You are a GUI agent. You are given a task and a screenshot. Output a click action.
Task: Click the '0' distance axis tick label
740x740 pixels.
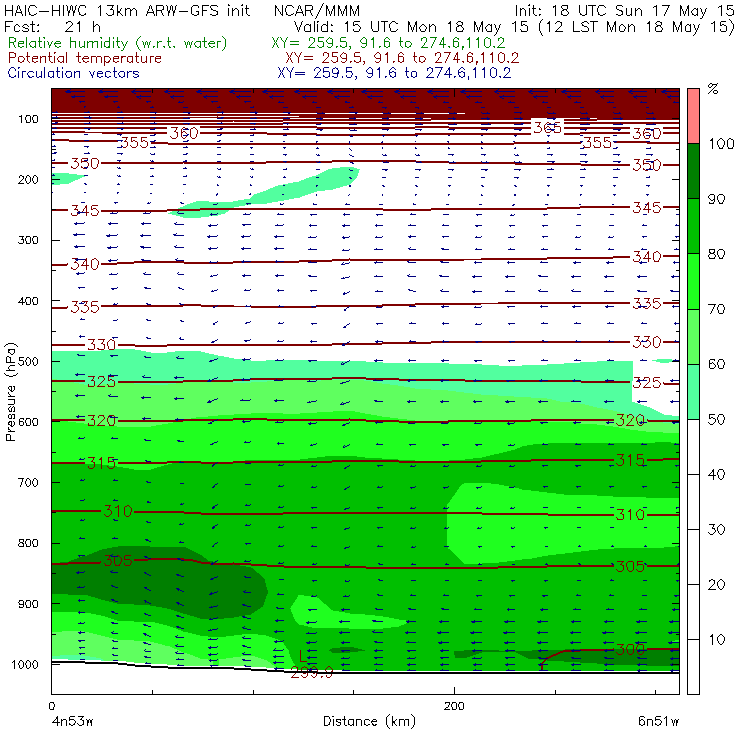click(x=52, y=706)
